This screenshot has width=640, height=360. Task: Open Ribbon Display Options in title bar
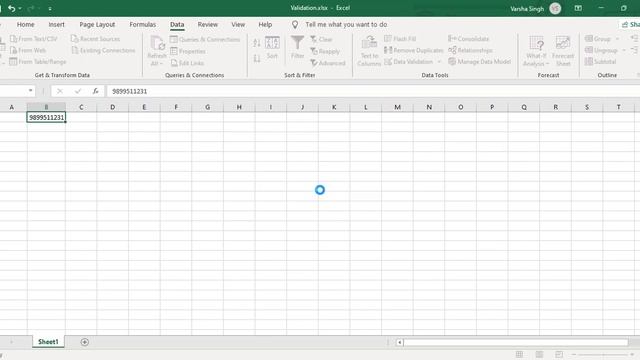tap(578, 8)
